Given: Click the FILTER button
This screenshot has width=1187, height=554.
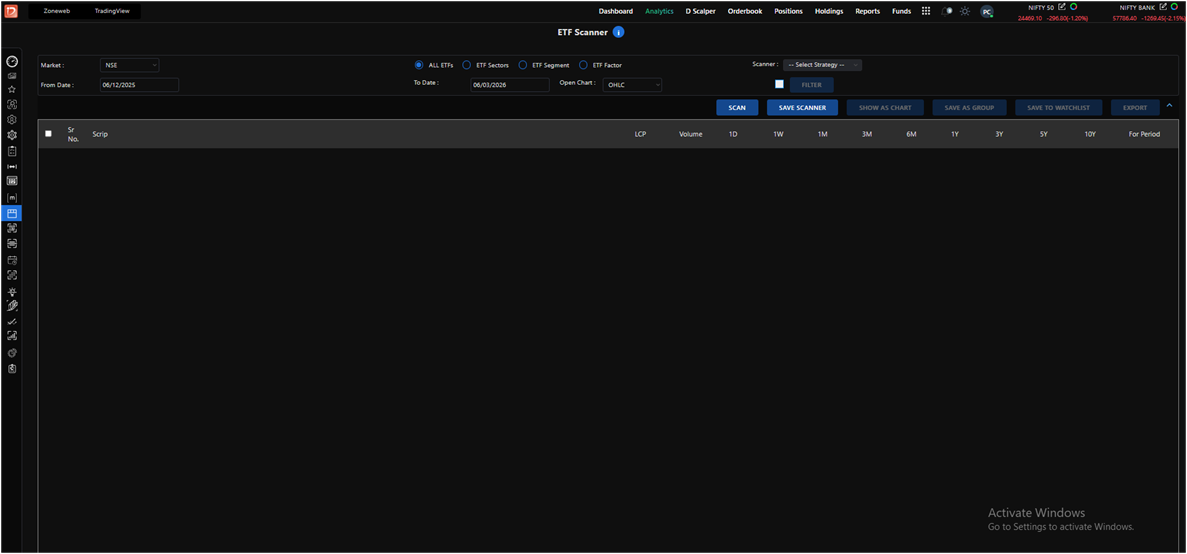Looking at the screenshot, I should [x=812, y=85].
